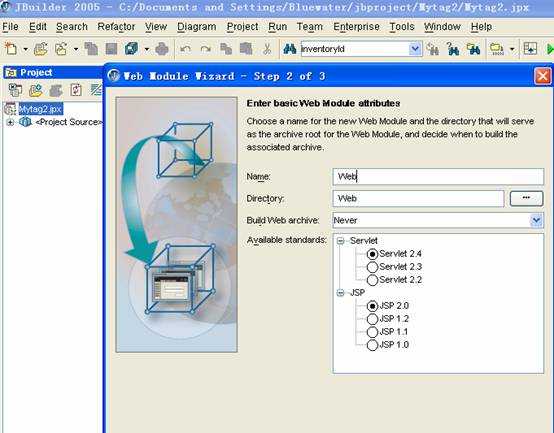The height and width of the screenshot is (433, 554).
Task: Select the JSP 2.0 radio button
Action: pos(372,306)
